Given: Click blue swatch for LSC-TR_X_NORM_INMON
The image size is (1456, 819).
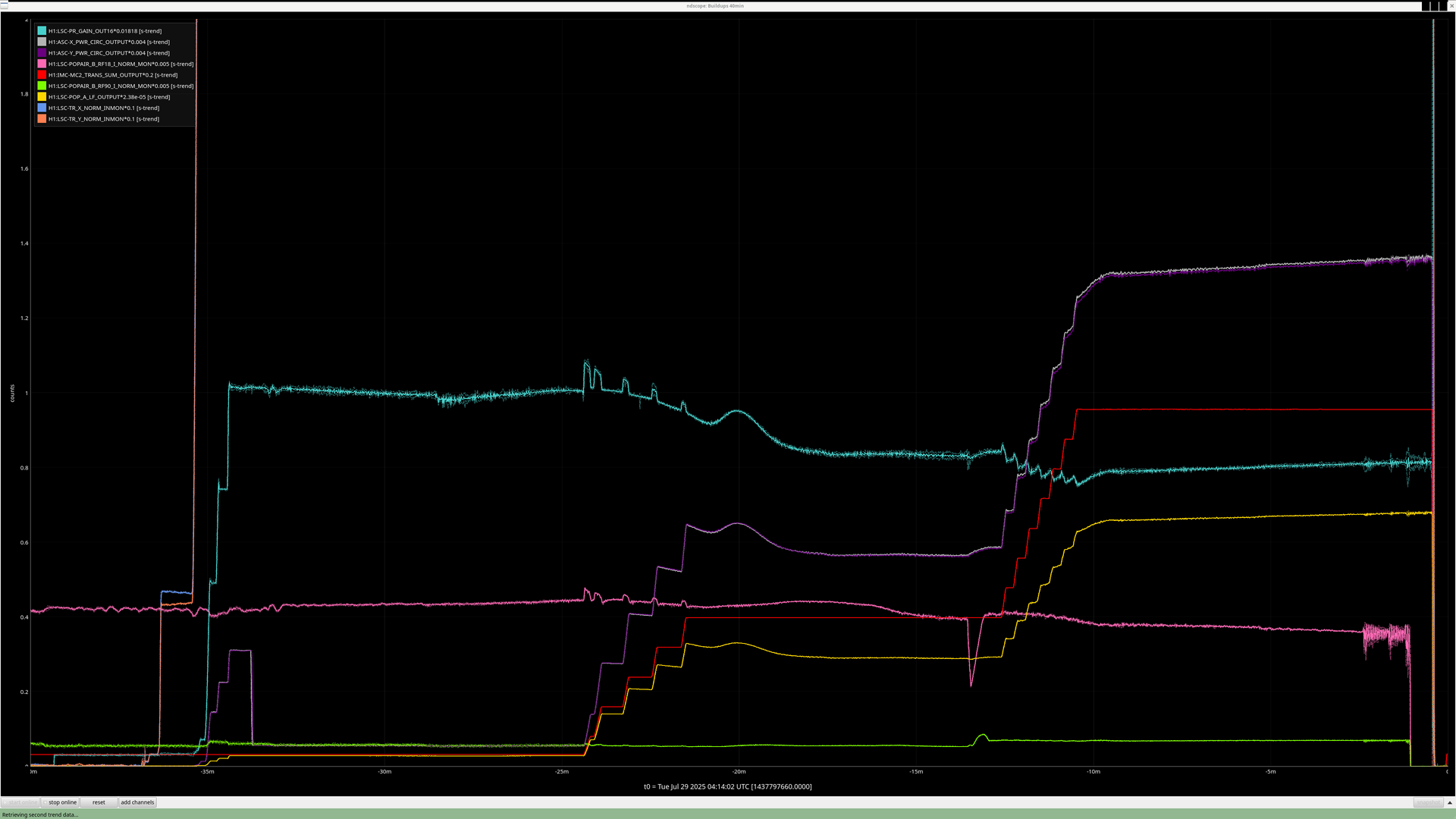Looking at the screenshot, I should (x=42, y=108).
